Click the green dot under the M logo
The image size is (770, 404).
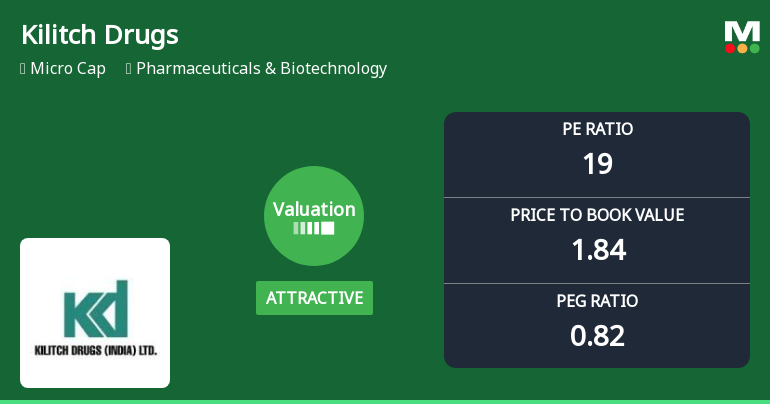(754, 48)
